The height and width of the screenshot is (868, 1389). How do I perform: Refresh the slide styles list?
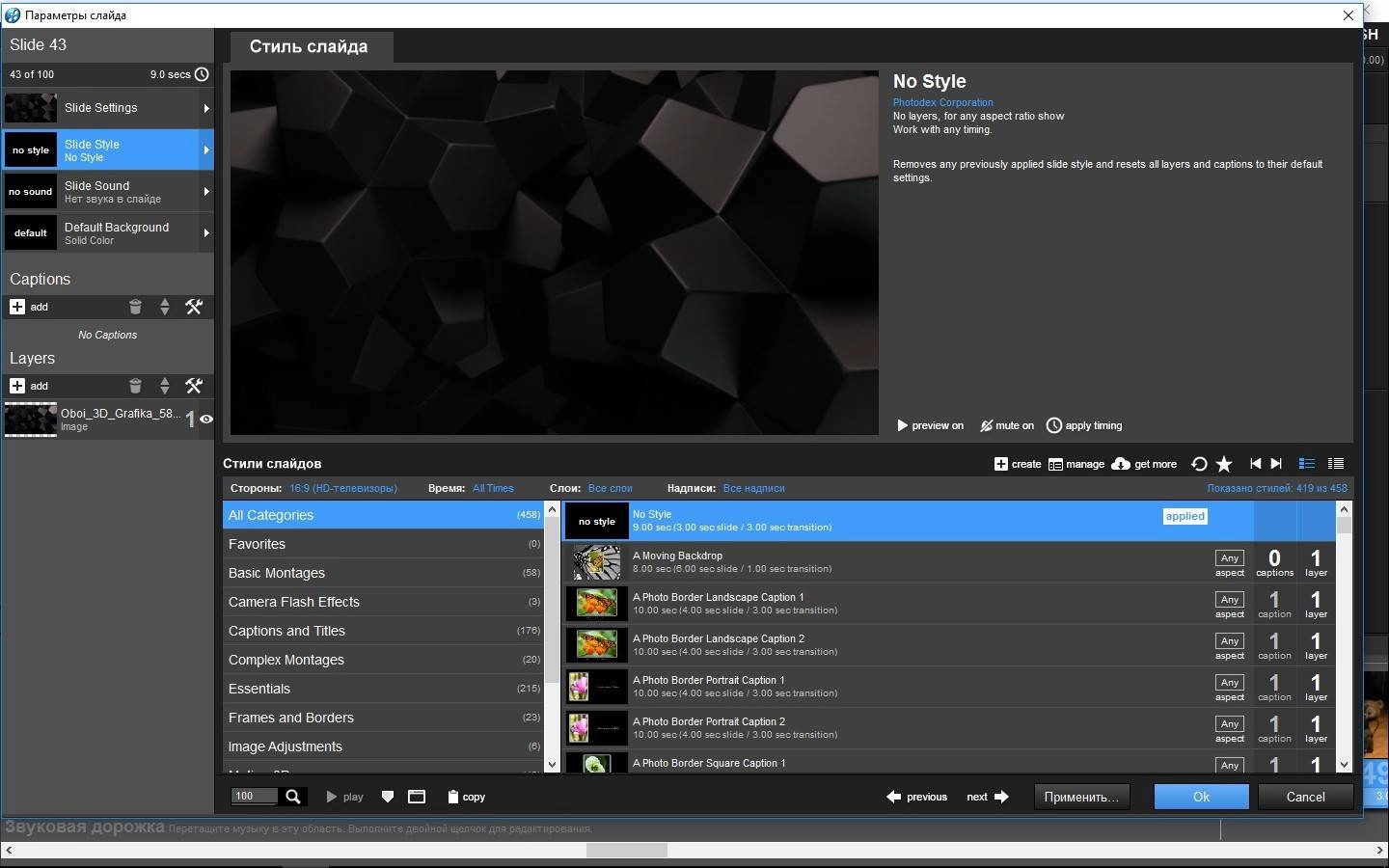[x=1199, y=464]
